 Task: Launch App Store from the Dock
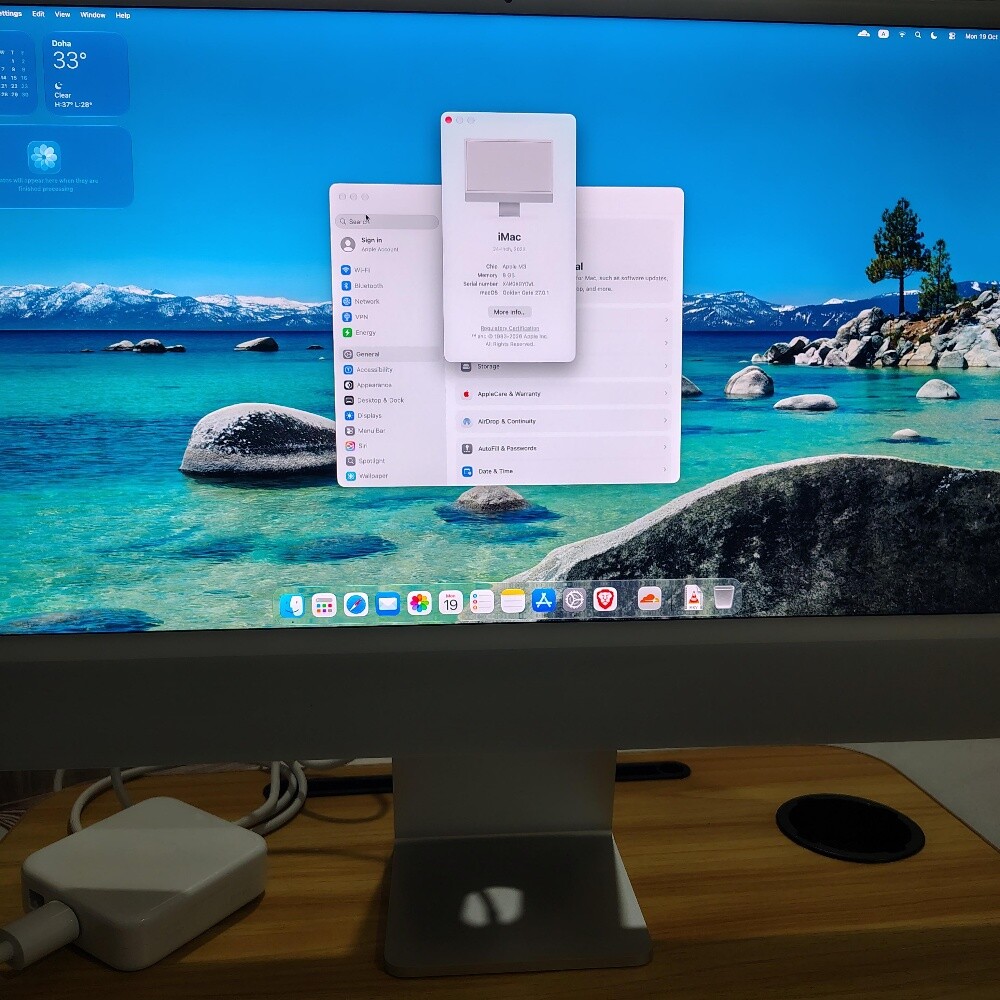tap(543, 600)
